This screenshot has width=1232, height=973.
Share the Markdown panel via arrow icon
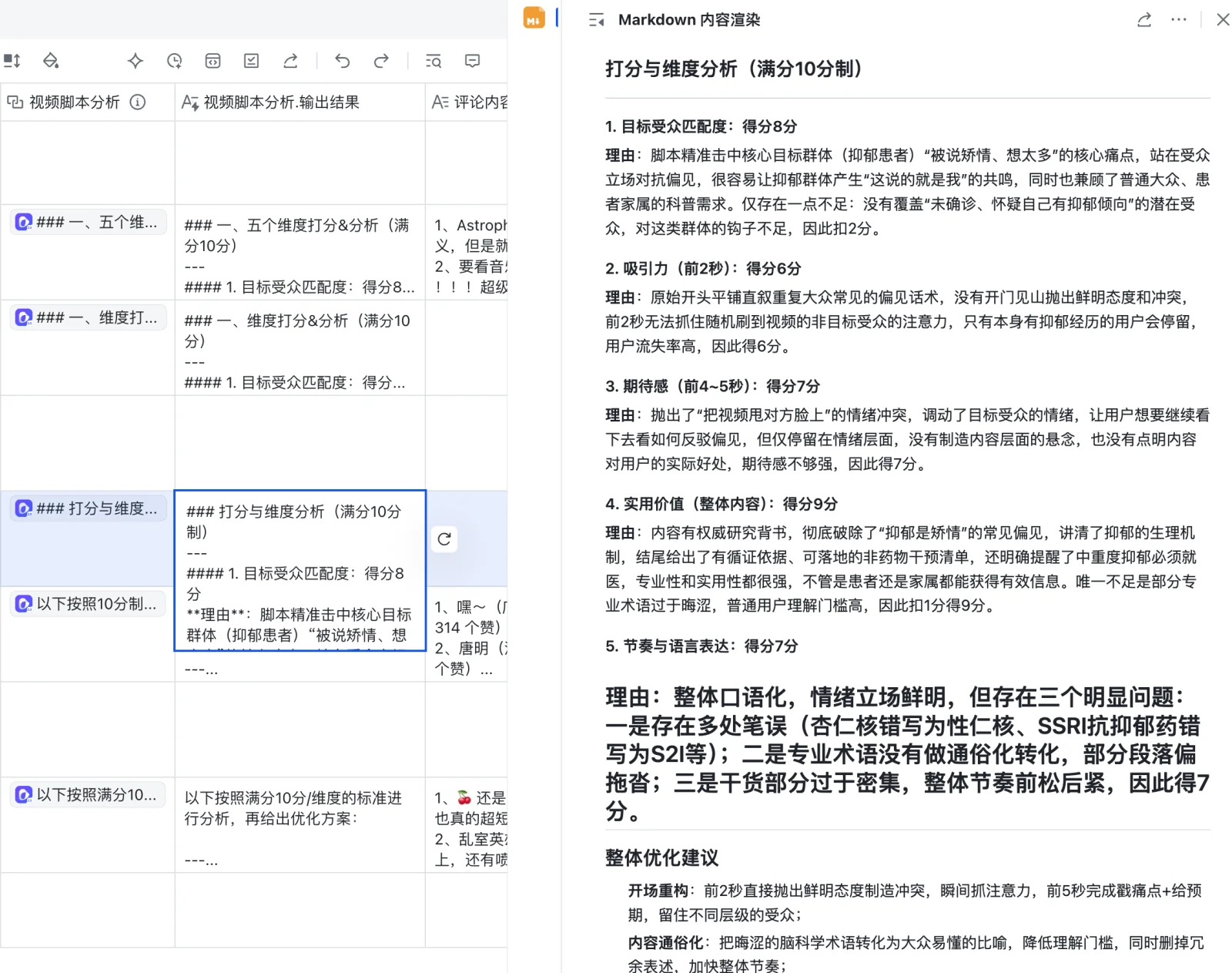coord(1144,20)
